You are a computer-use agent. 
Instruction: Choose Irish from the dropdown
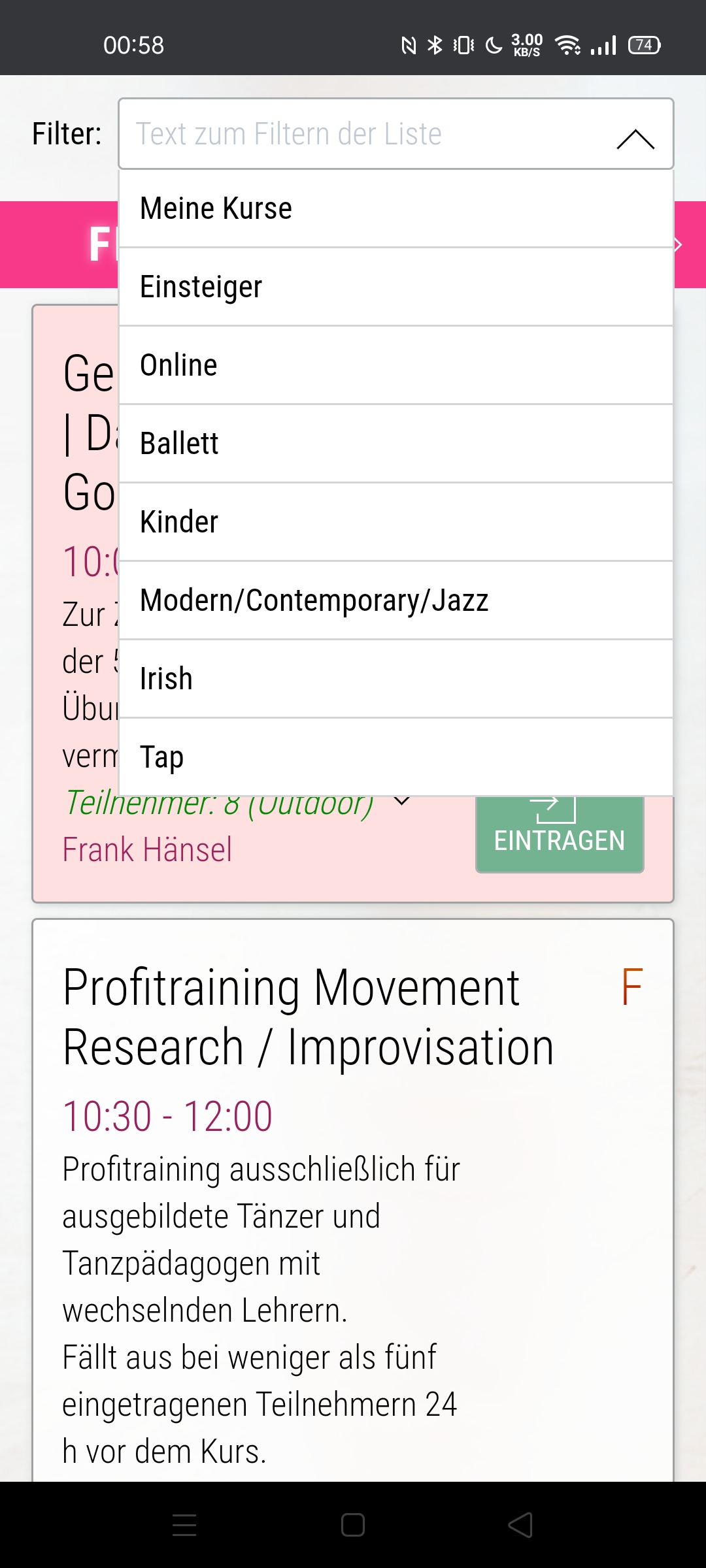point(396,679)
